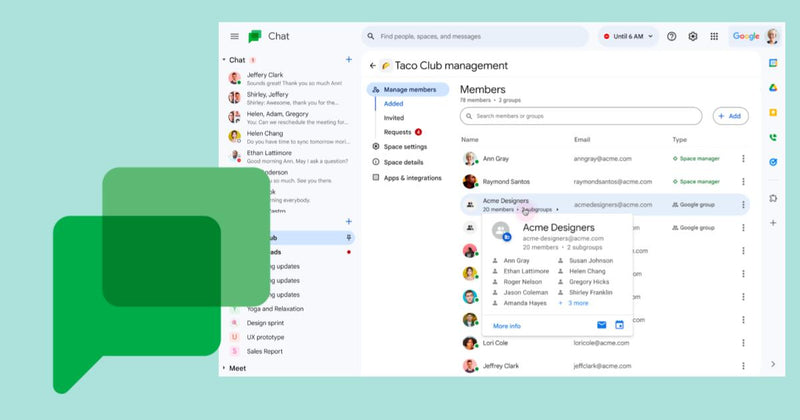
Task: Create a new space with the plus icon
Action: coord(348,221)
